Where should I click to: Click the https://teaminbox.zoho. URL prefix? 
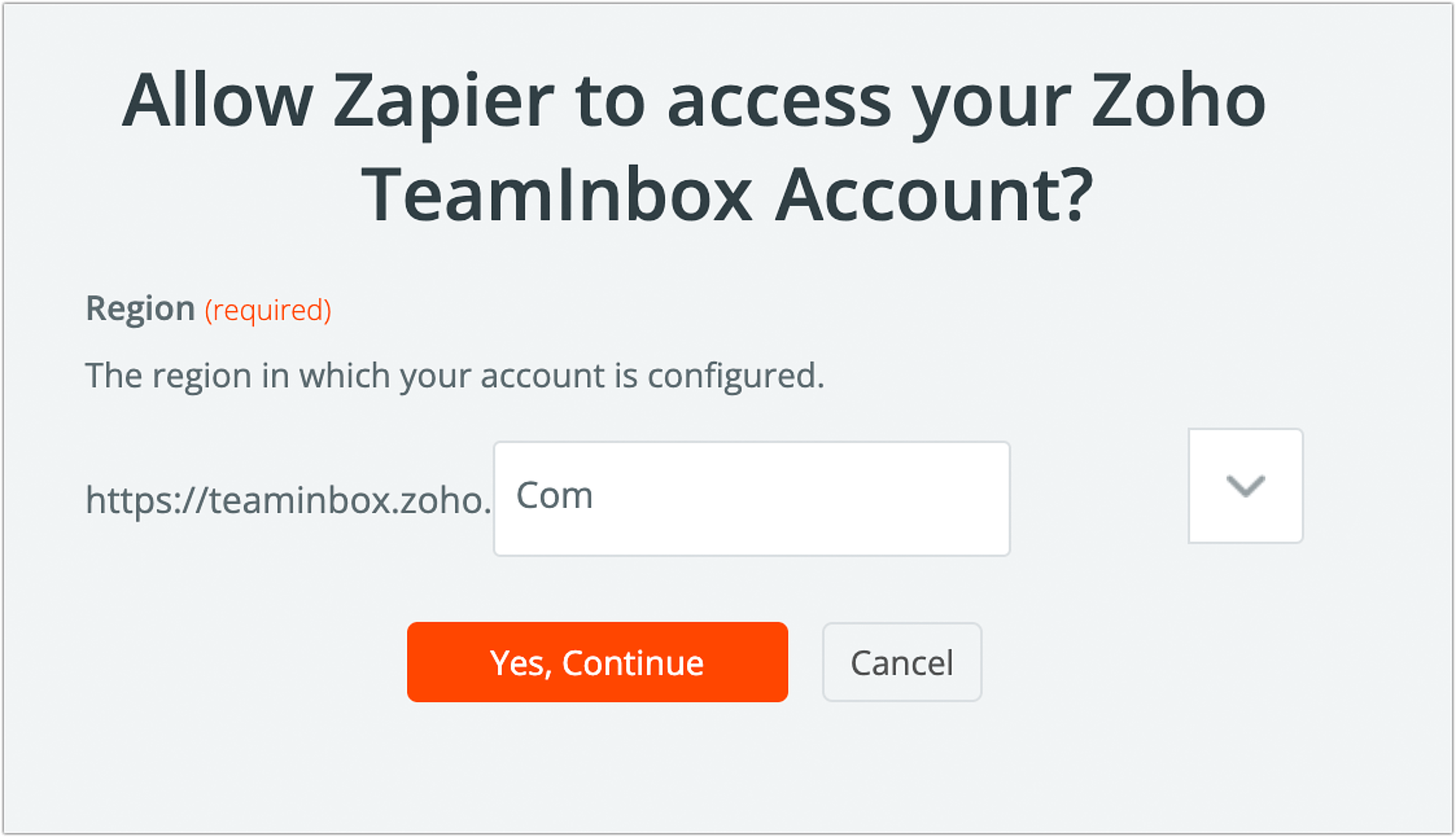pyautogui.click(x=288, y=501)
